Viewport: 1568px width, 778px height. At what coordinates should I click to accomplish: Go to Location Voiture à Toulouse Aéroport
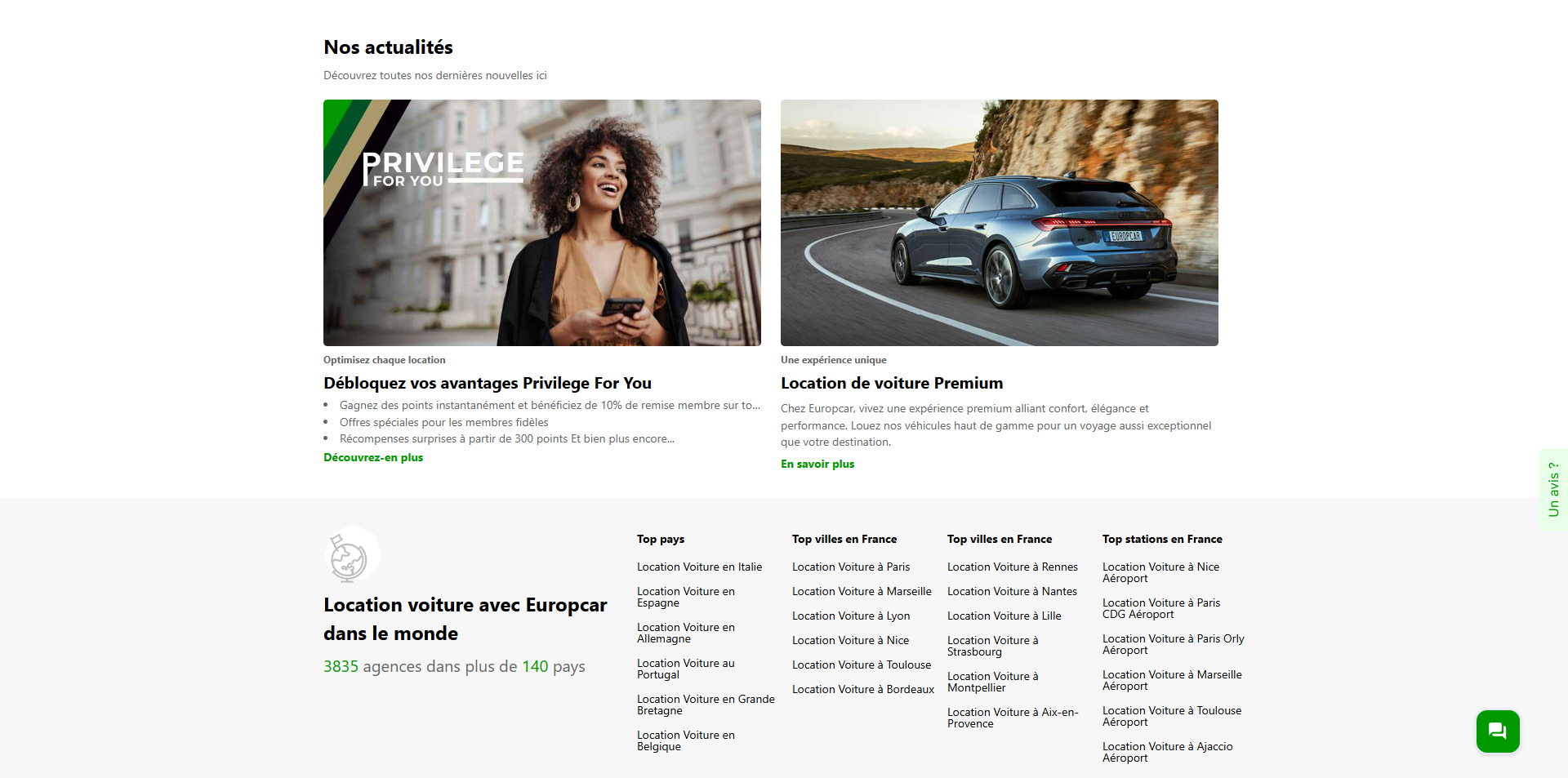[x=1172, y=716]
